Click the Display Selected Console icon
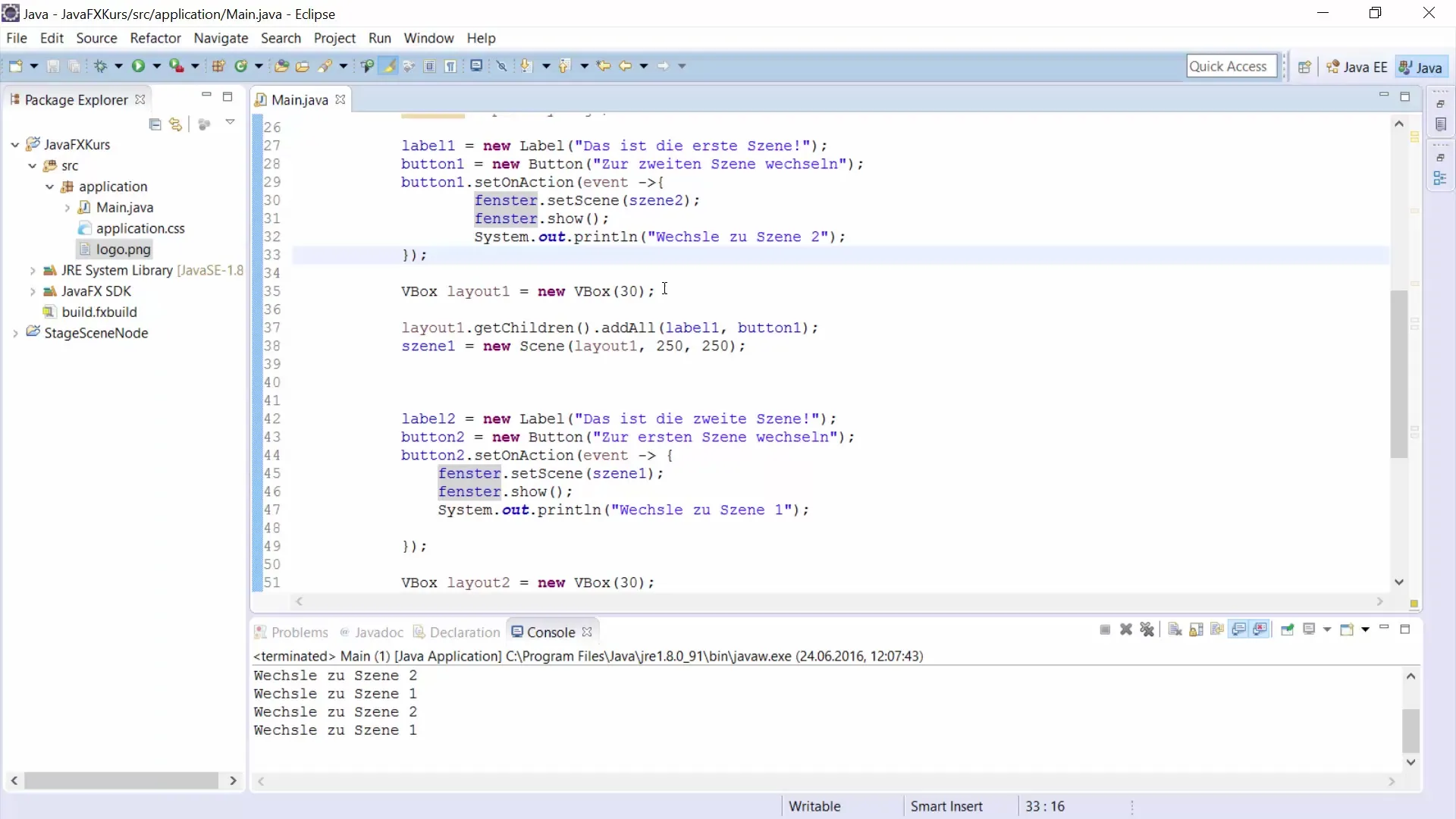The height and width of the screenshot is (819, 1456). pyautogui.click(x=1309, y=629)
